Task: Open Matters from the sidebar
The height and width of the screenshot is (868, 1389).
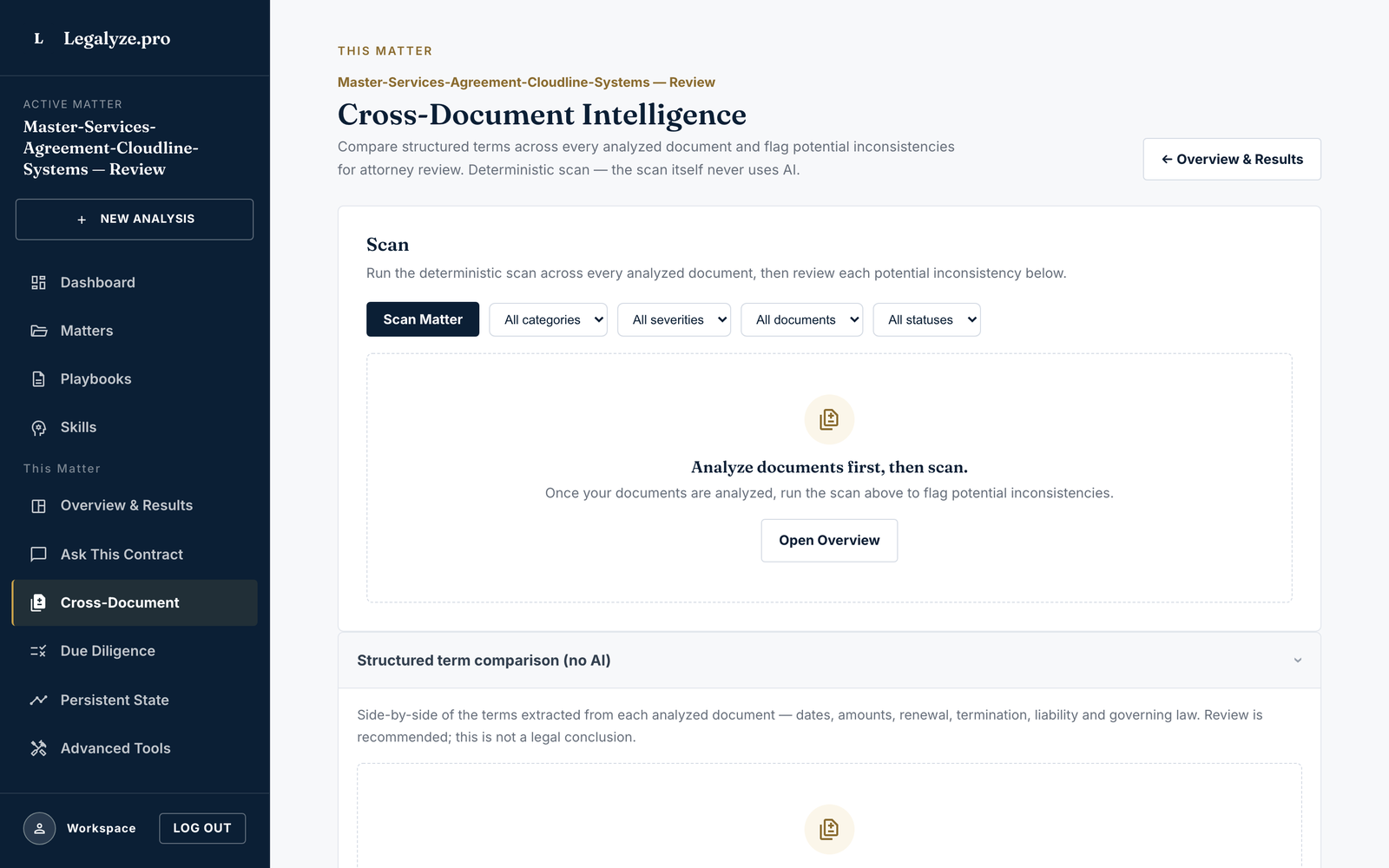Action: 135,331
